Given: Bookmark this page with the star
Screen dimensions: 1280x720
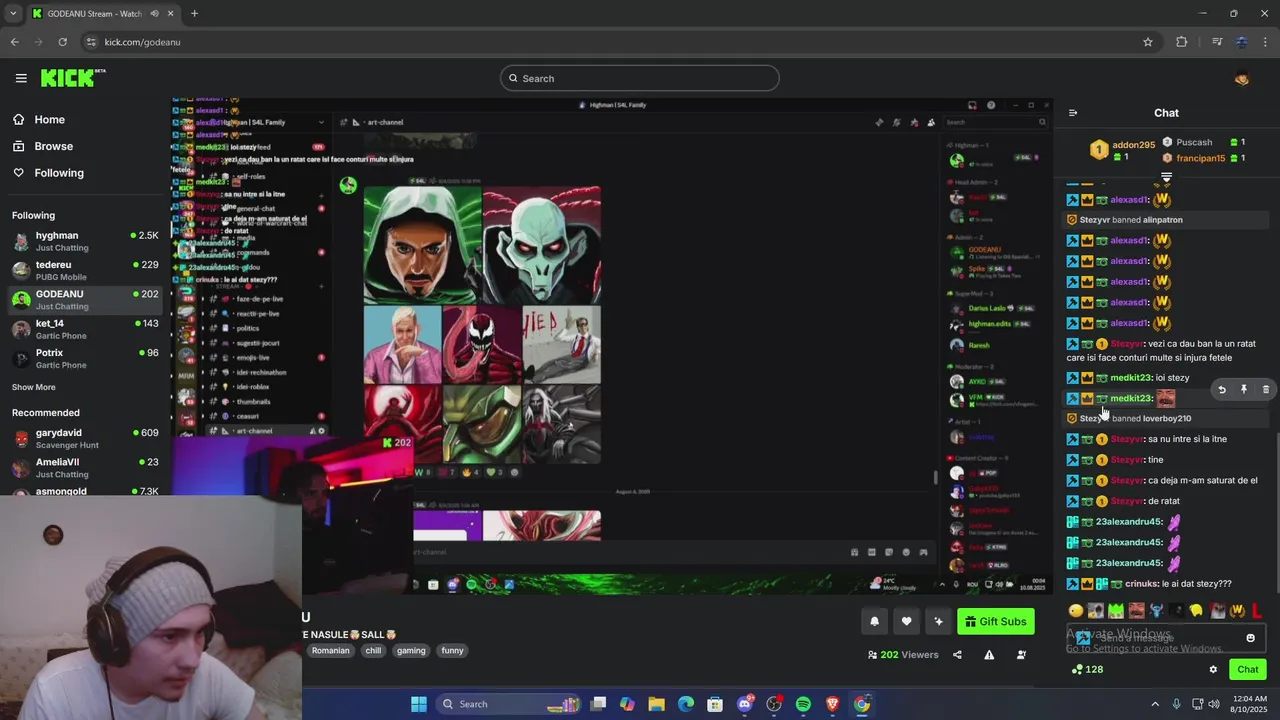Looking at the screenshot, I should (x=1148, y=42).
